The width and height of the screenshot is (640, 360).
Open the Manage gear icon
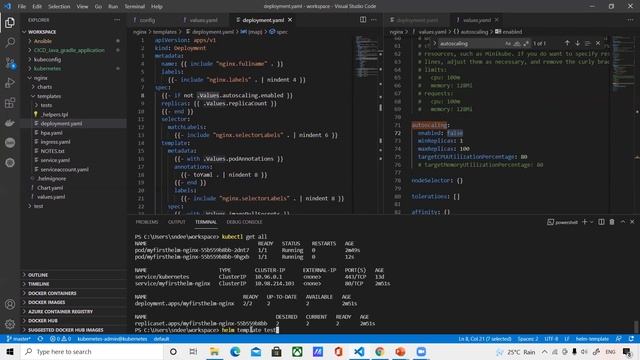click(10, 324)
